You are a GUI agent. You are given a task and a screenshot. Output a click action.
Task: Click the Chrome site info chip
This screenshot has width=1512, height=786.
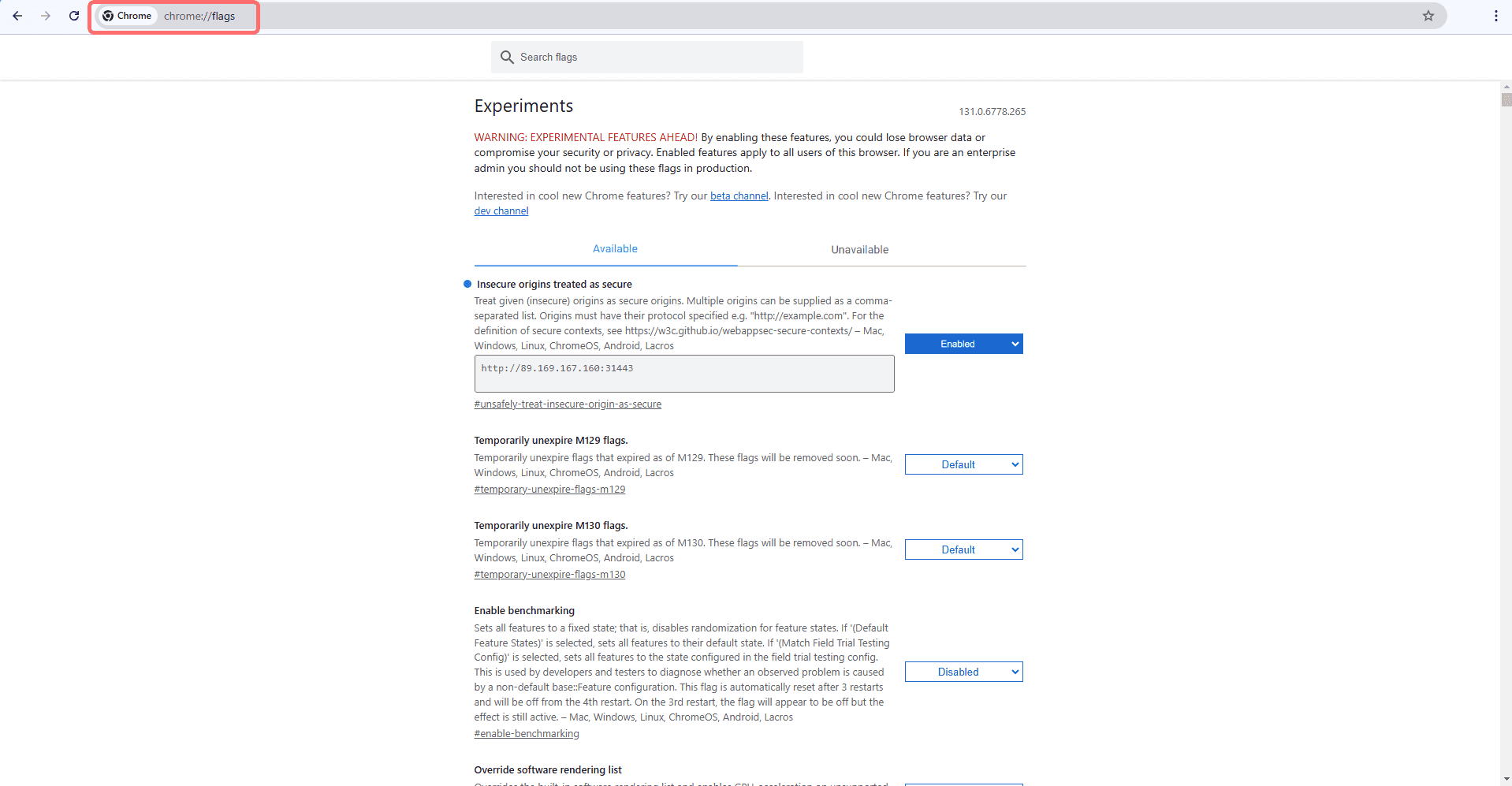click(x=127, y=16)
